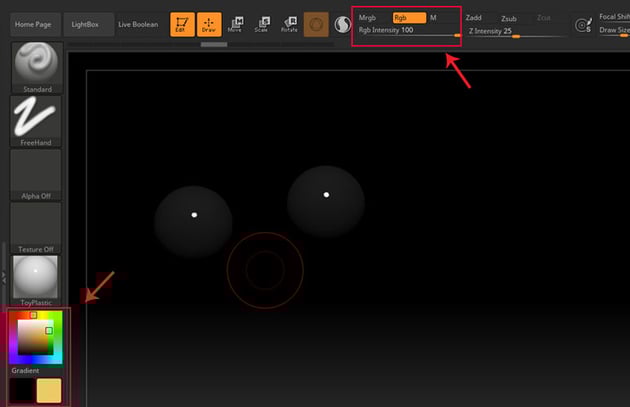Adjust the Z Intensity slider

(x=516, y=32)
